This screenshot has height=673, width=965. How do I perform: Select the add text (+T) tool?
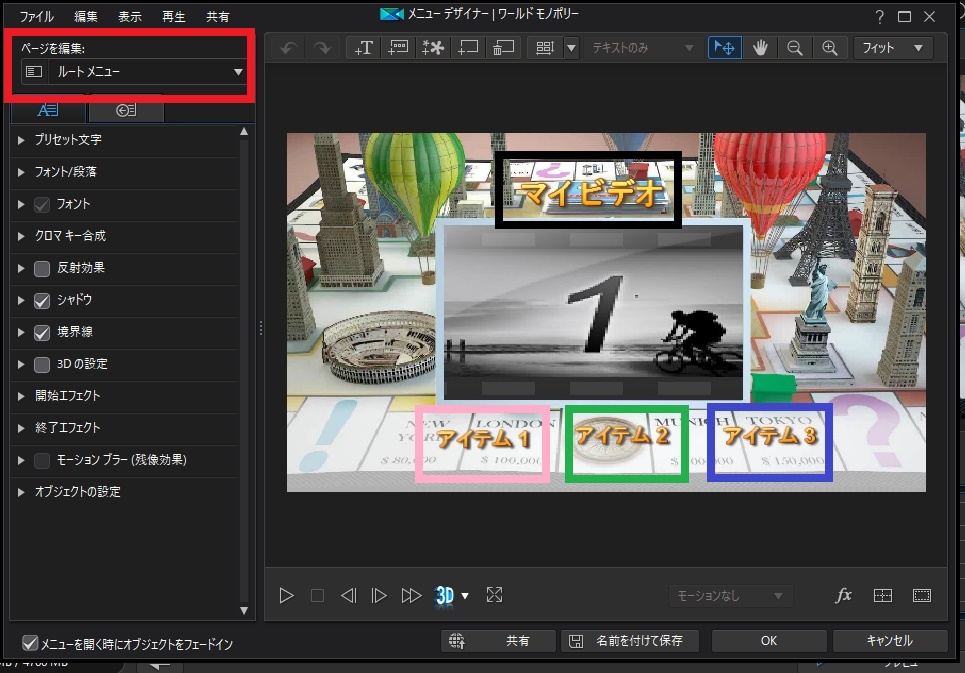click(364, 48)
